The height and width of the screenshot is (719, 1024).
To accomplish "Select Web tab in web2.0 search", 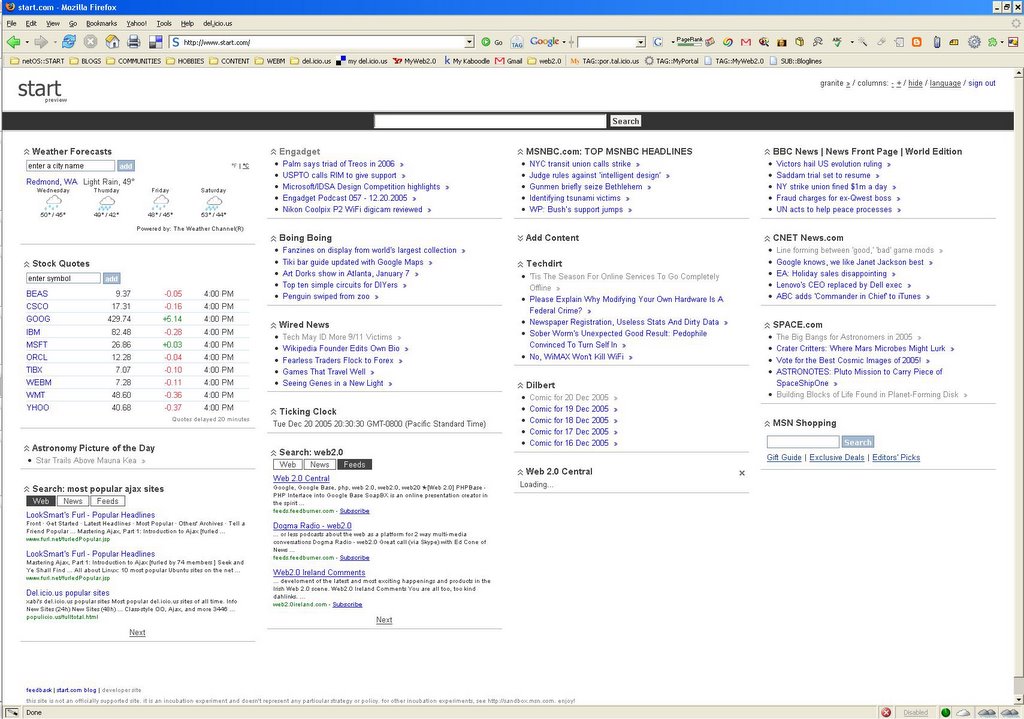I will tap(287, 464).
